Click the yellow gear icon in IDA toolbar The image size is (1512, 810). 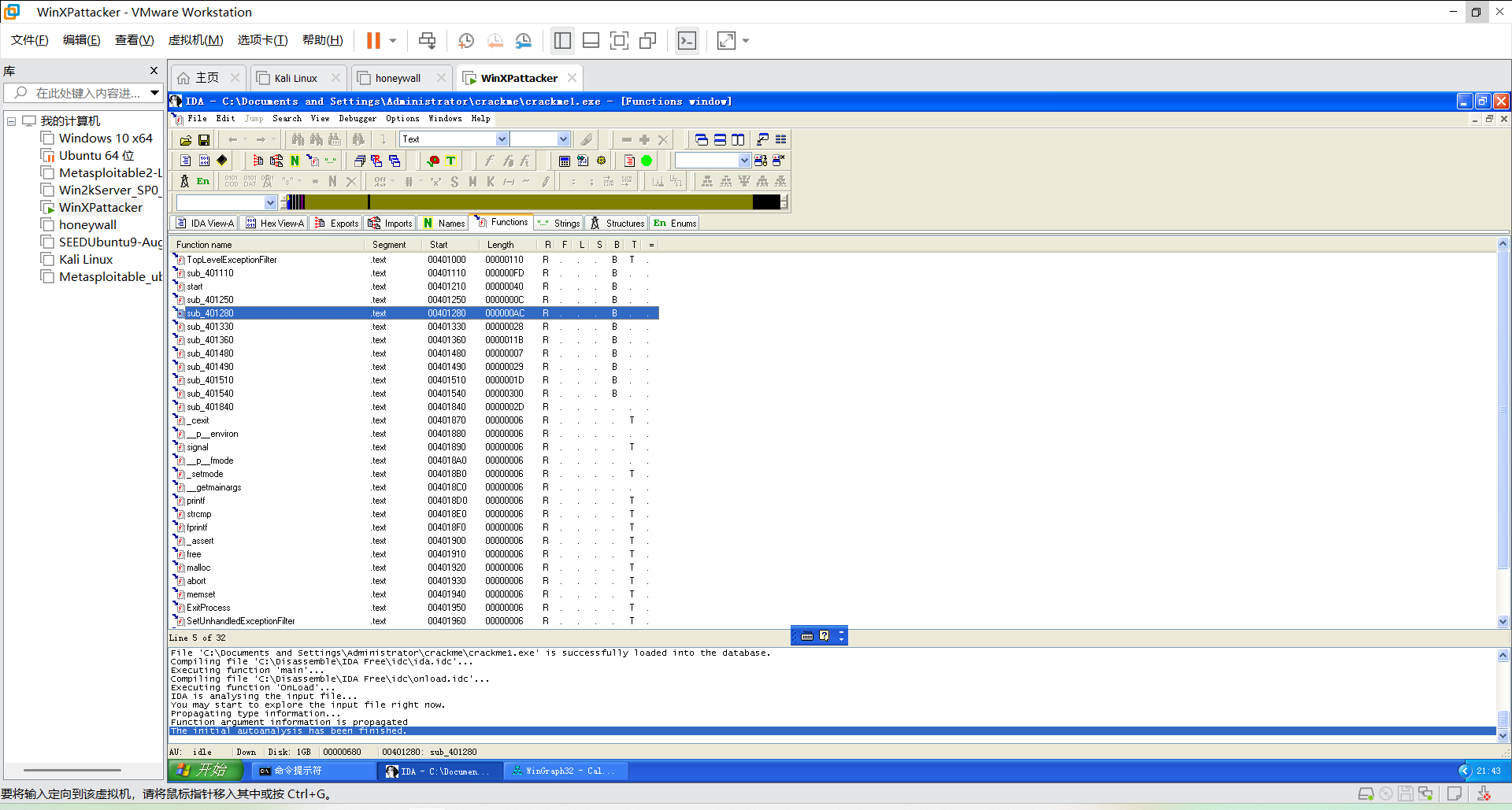[x=601, y=161]
